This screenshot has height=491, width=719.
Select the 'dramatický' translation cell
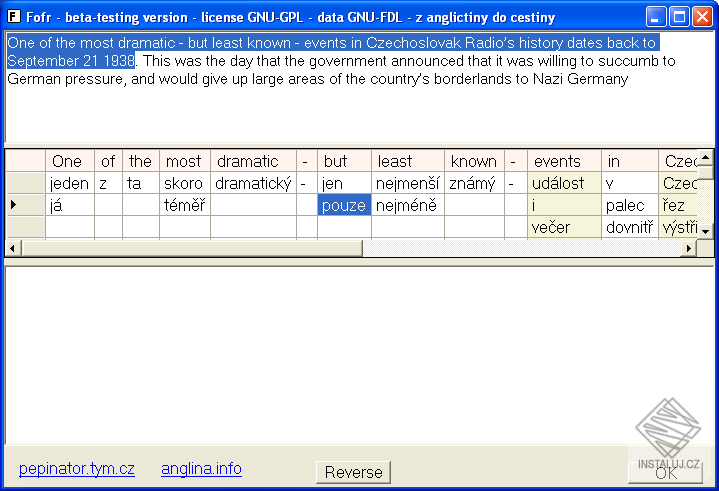[x=253, y=183]
